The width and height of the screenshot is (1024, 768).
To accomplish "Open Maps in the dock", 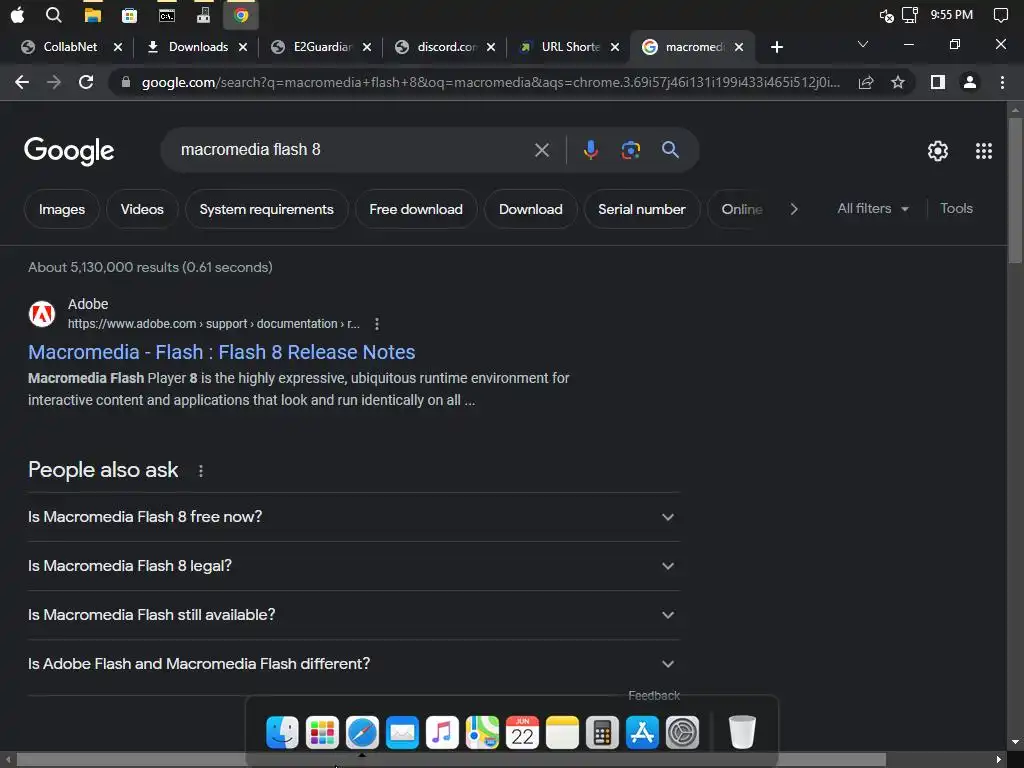I will [x=482, y=732].
